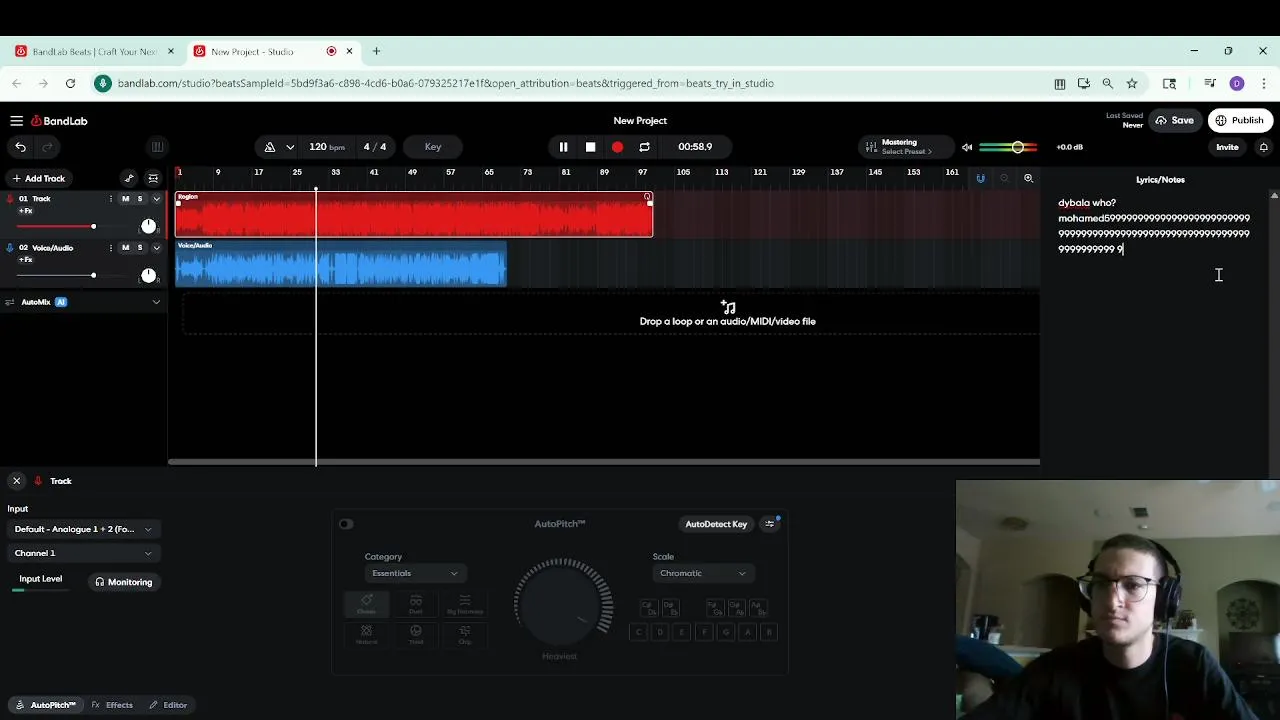Change the 4/4 time signature

[374, 147]
